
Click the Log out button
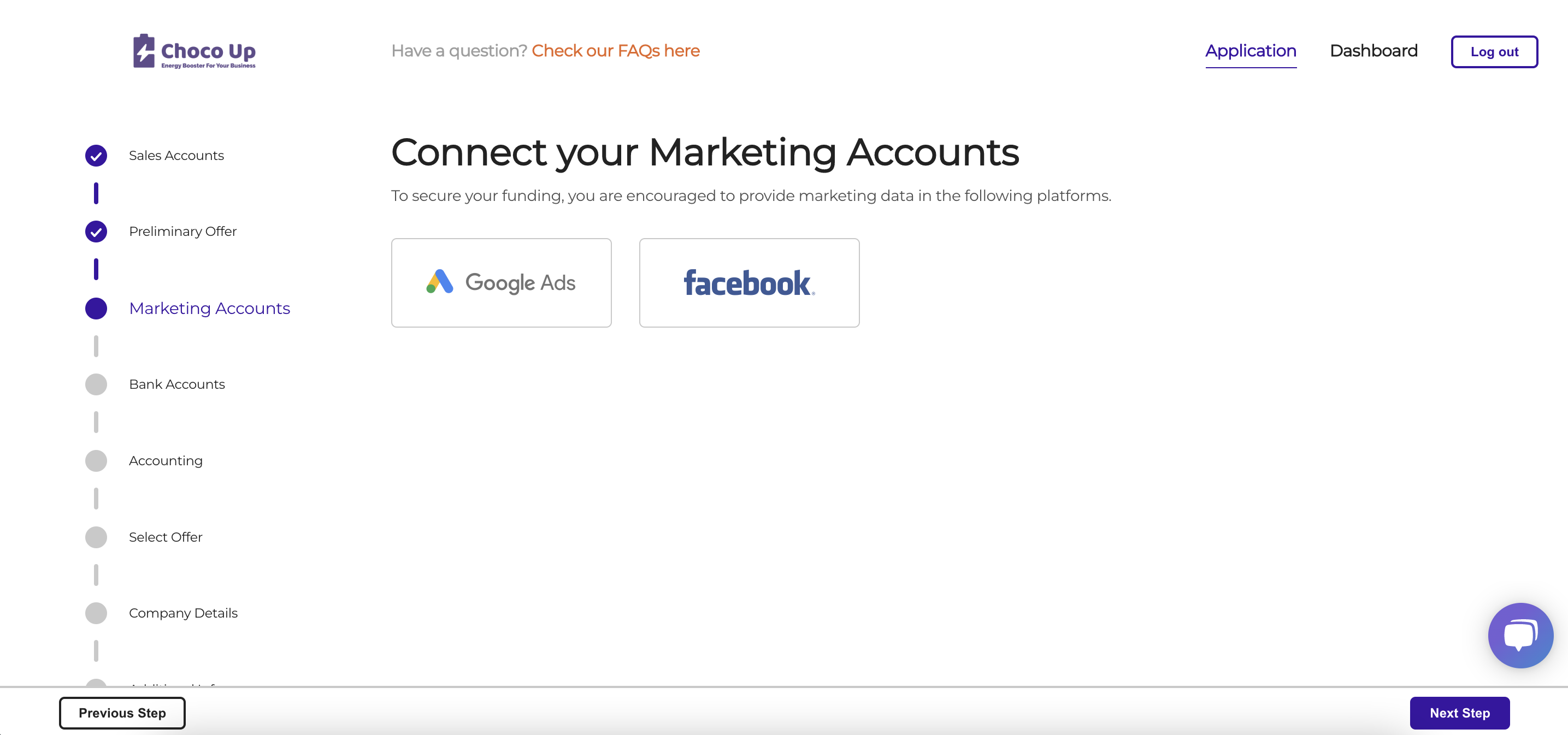(x=1494, y=52)
